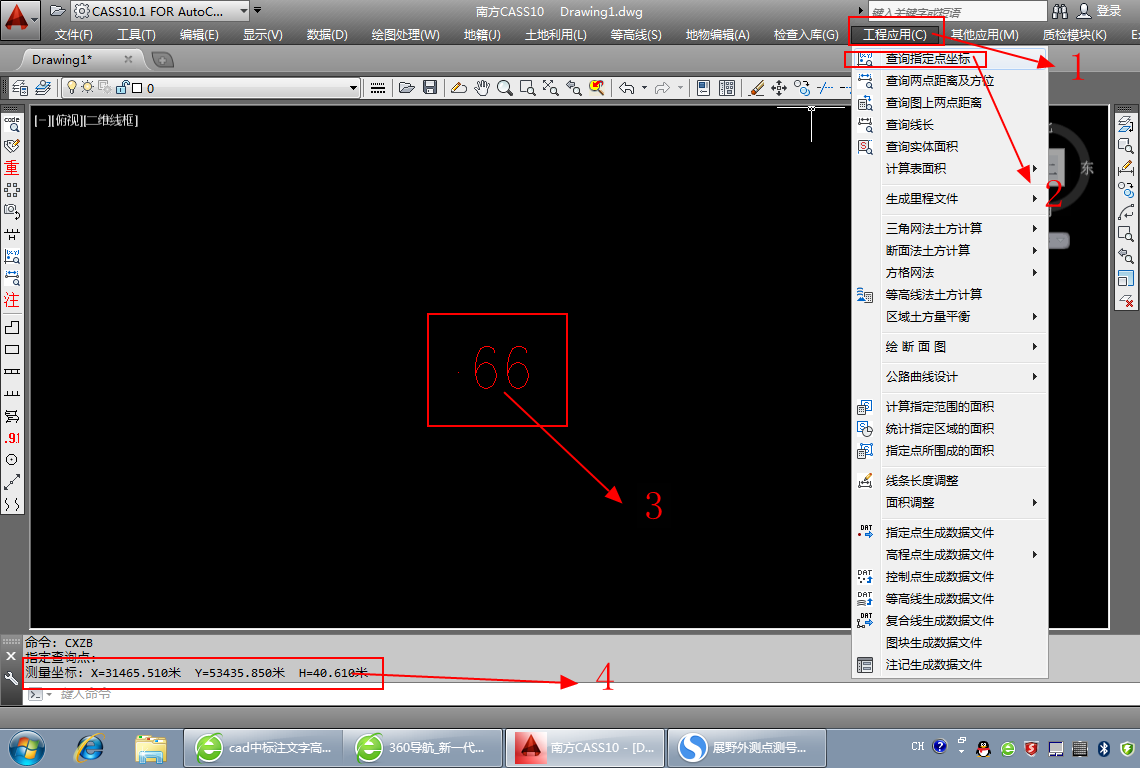Select 查询两点距离及方位 menu entry
Image resolution: width=1140 pixels, height=768 pixels.
(x=939, y=80)
